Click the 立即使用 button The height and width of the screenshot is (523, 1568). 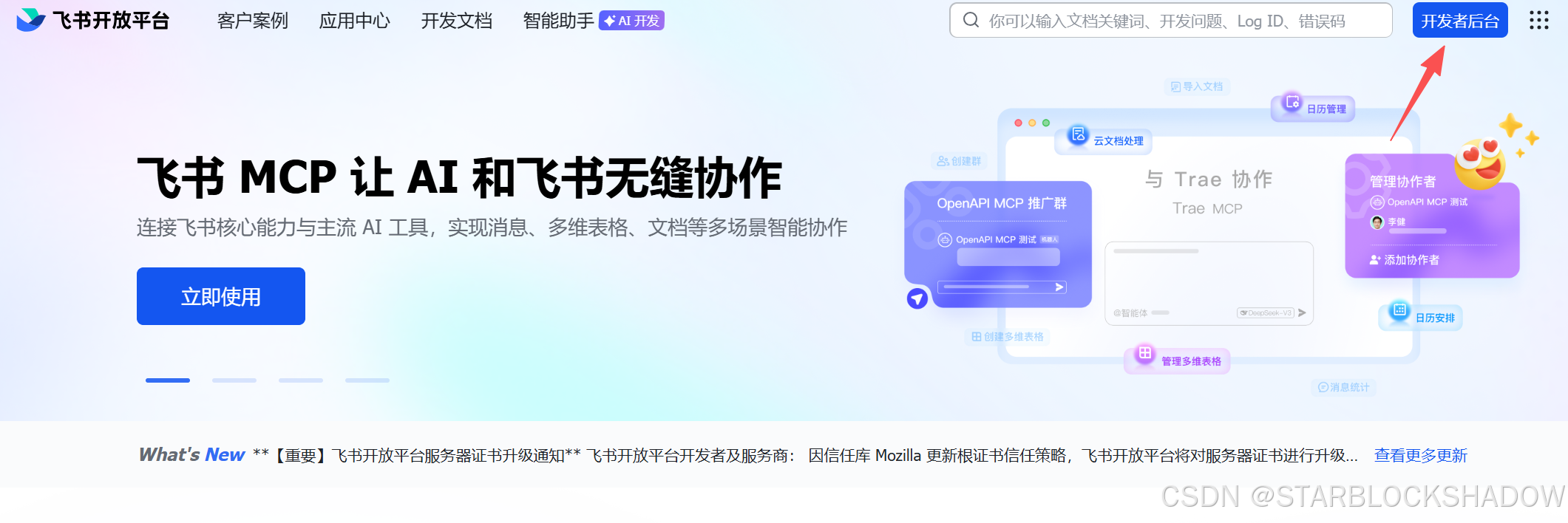point(221,296)
